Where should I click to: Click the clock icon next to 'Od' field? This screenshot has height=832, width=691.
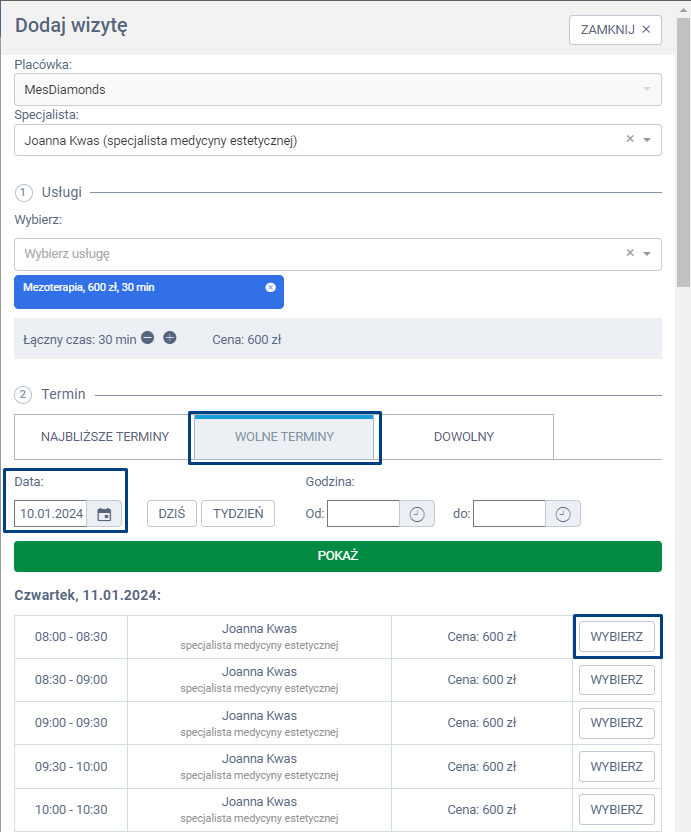click(417, 514)
